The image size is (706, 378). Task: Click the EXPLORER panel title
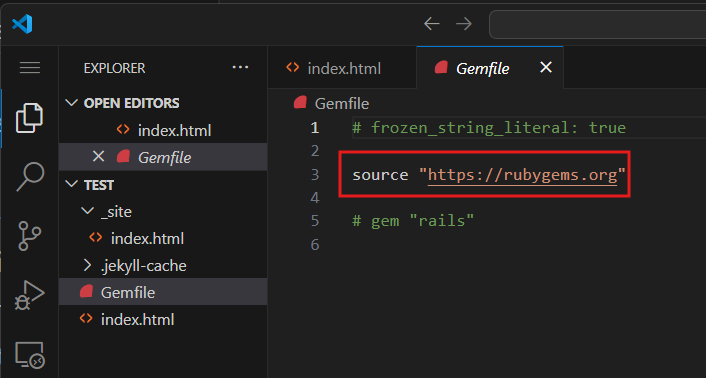(114, 68)
